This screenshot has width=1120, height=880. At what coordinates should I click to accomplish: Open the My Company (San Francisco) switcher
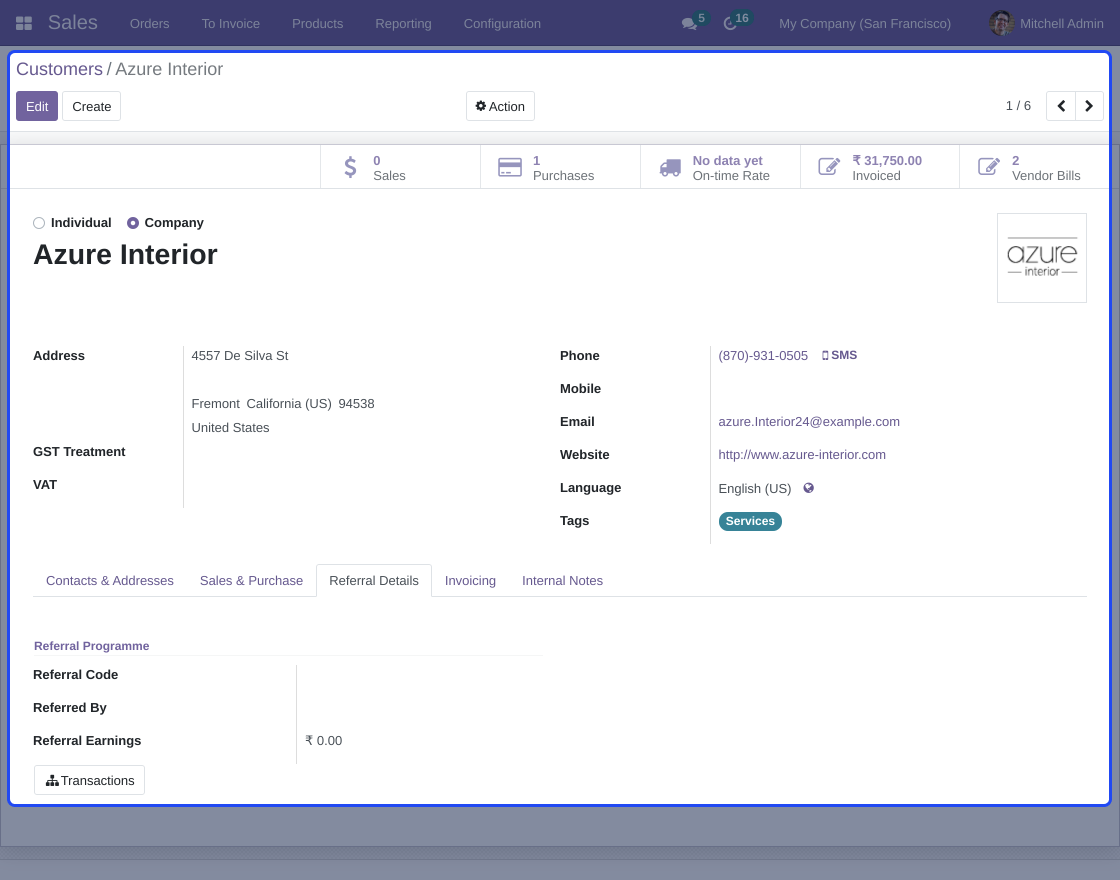865,24
